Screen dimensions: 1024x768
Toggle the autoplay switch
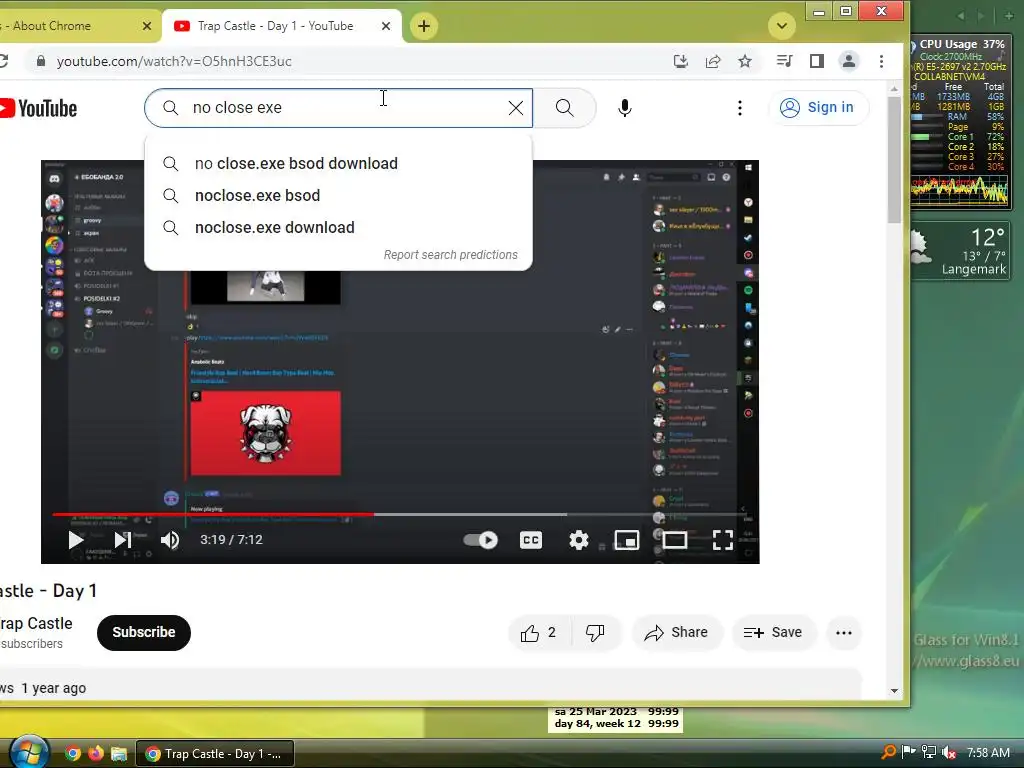[481, 540]
